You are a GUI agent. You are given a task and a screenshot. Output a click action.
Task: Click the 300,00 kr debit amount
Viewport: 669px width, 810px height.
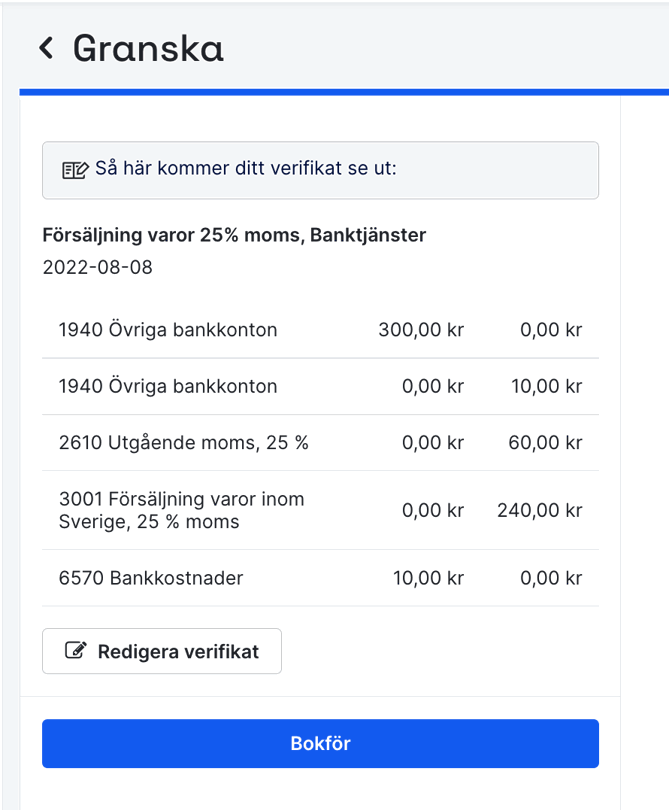[421, 329]
